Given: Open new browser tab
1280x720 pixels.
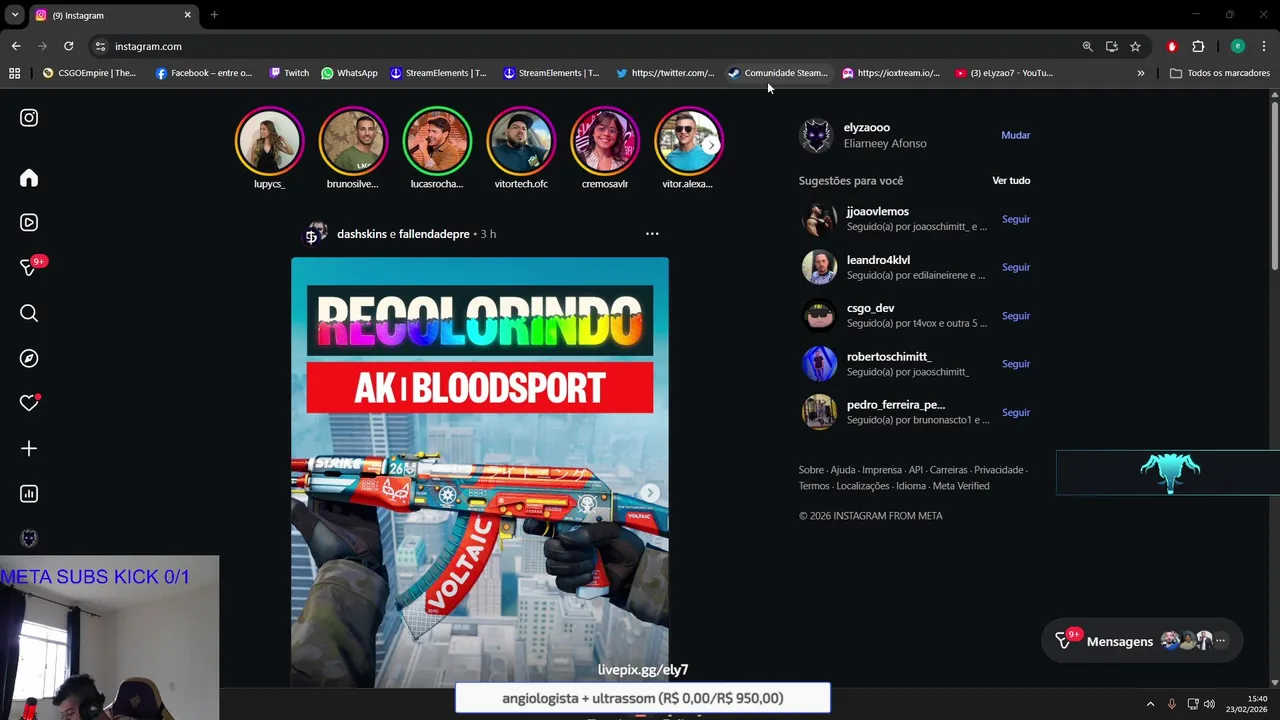Looking at the screenshot, I should pyautogui.click(x=214, y=15).
